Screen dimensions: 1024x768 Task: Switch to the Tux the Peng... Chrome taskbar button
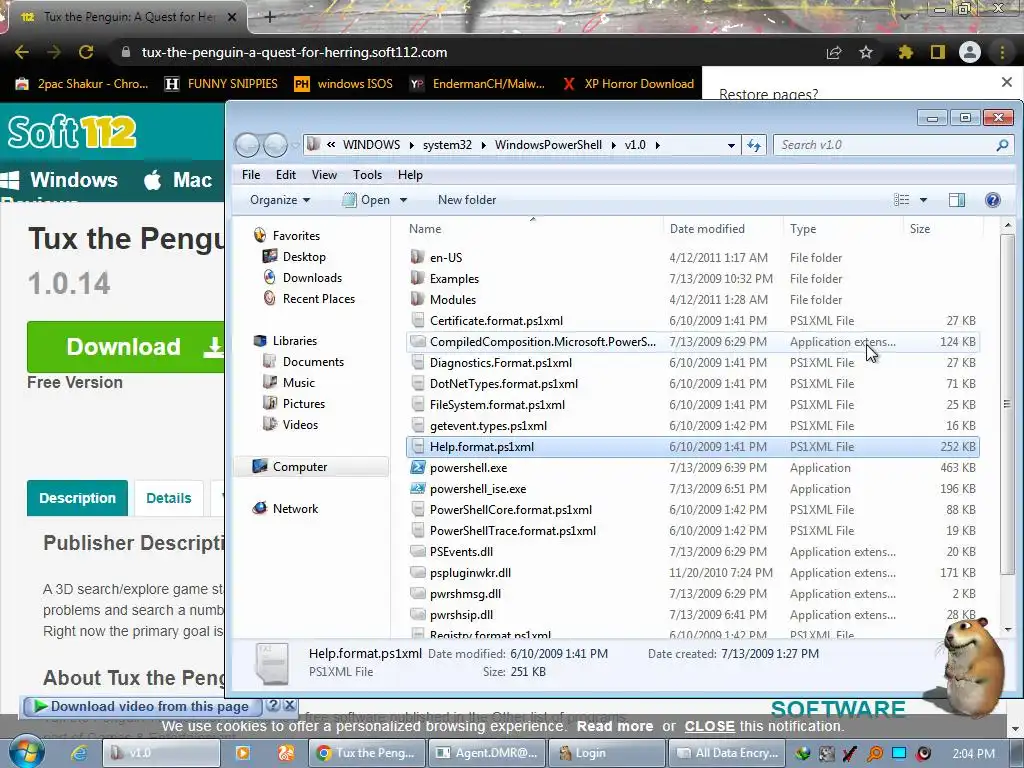[366, 753]
